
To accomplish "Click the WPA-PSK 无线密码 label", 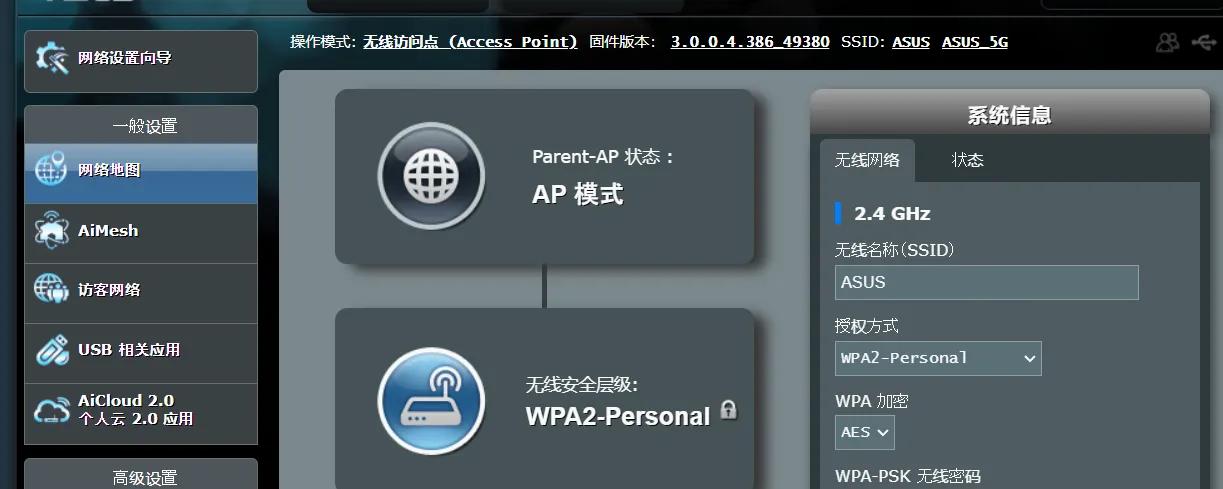I will tap(908, 476).
